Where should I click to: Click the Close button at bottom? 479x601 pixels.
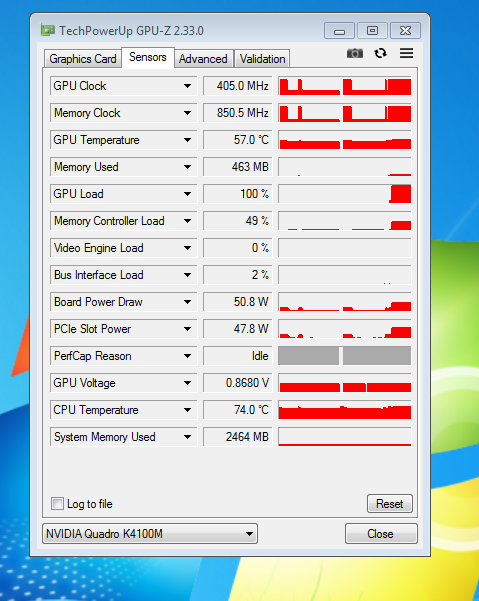click(x=381, y=534)
